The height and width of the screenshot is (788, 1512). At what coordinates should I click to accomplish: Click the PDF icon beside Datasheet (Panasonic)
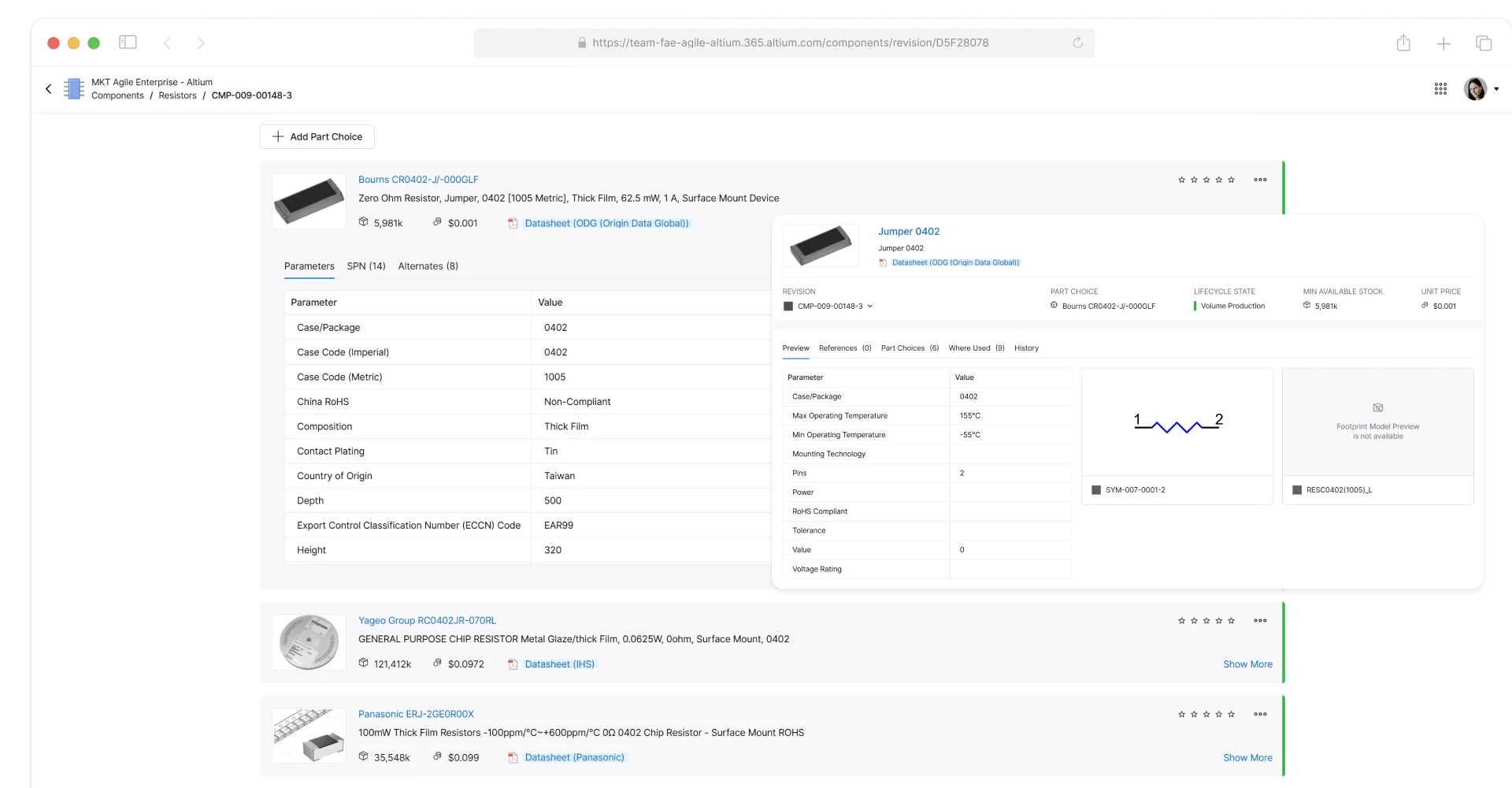pyautogui.click(x=513, y=758)
